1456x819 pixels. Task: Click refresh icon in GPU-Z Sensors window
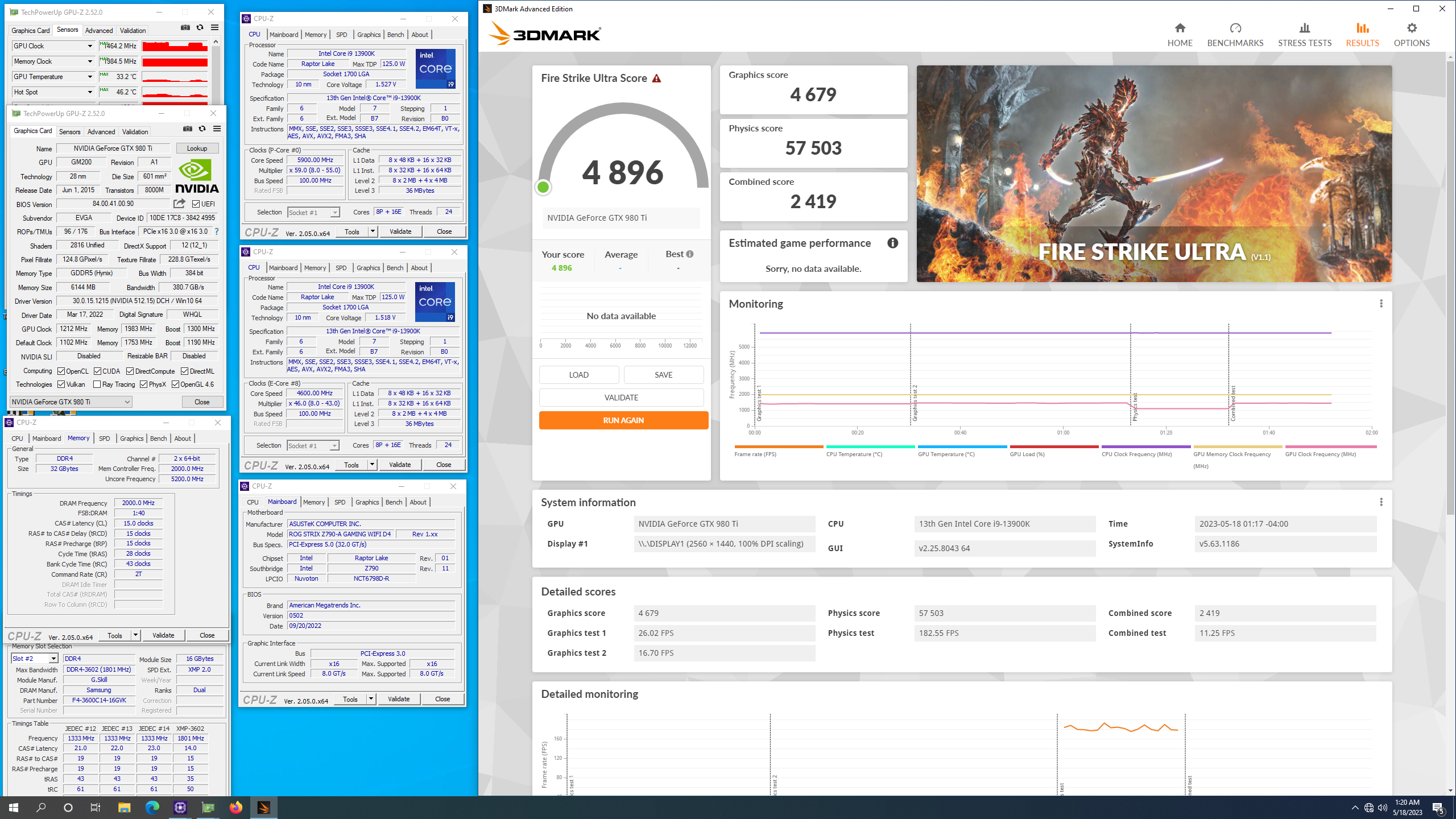point(200,27)
